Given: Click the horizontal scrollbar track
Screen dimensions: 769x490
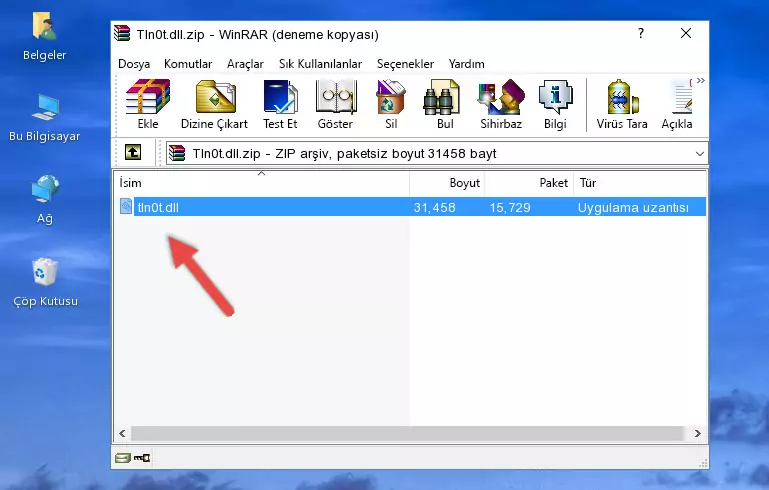Looking at the screenshot, I should click(x=407, y=434).
